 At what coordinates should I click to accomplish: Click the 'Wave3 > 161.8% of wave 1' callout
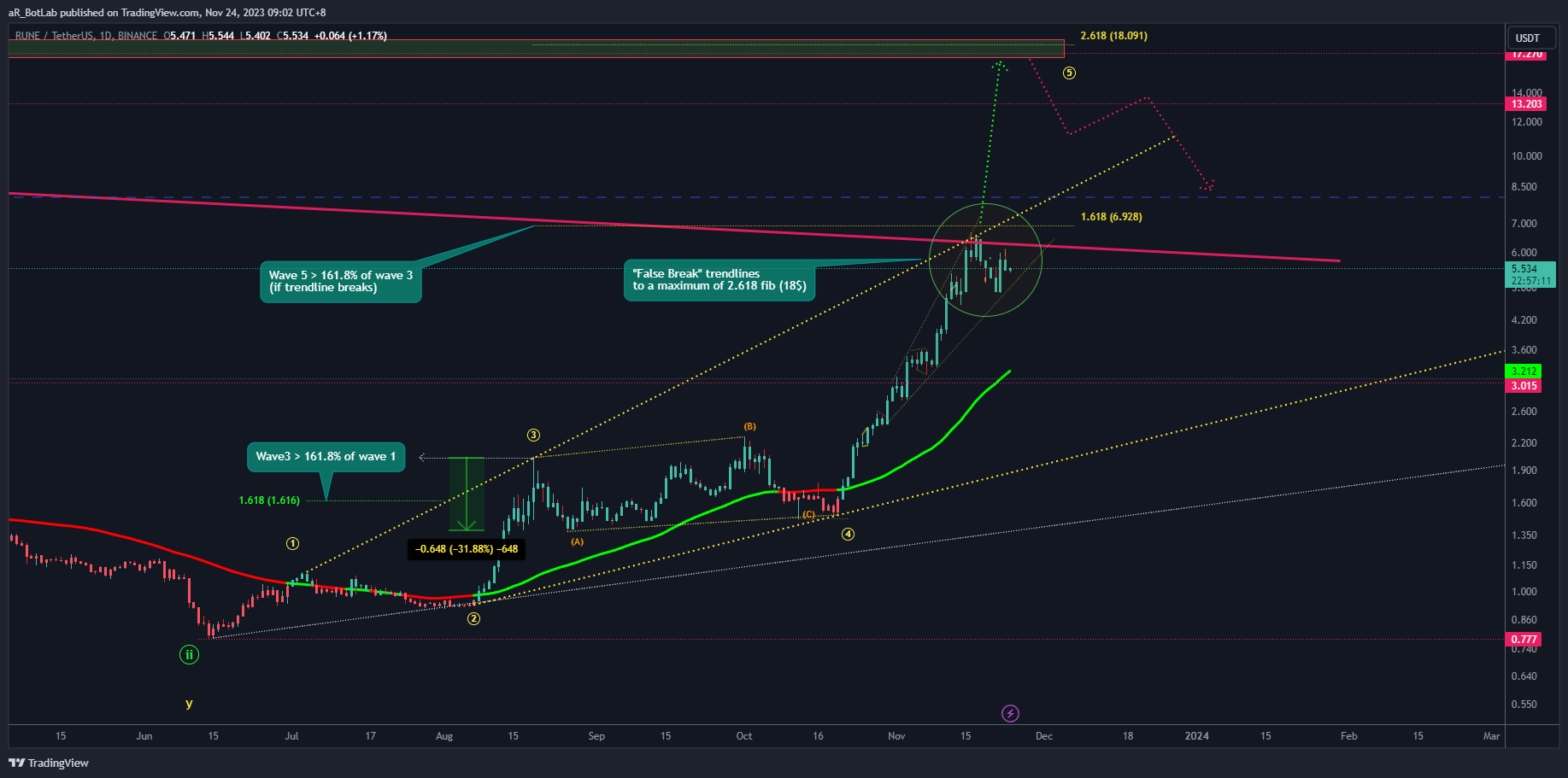pyautogui.click(x=326, y=456)
